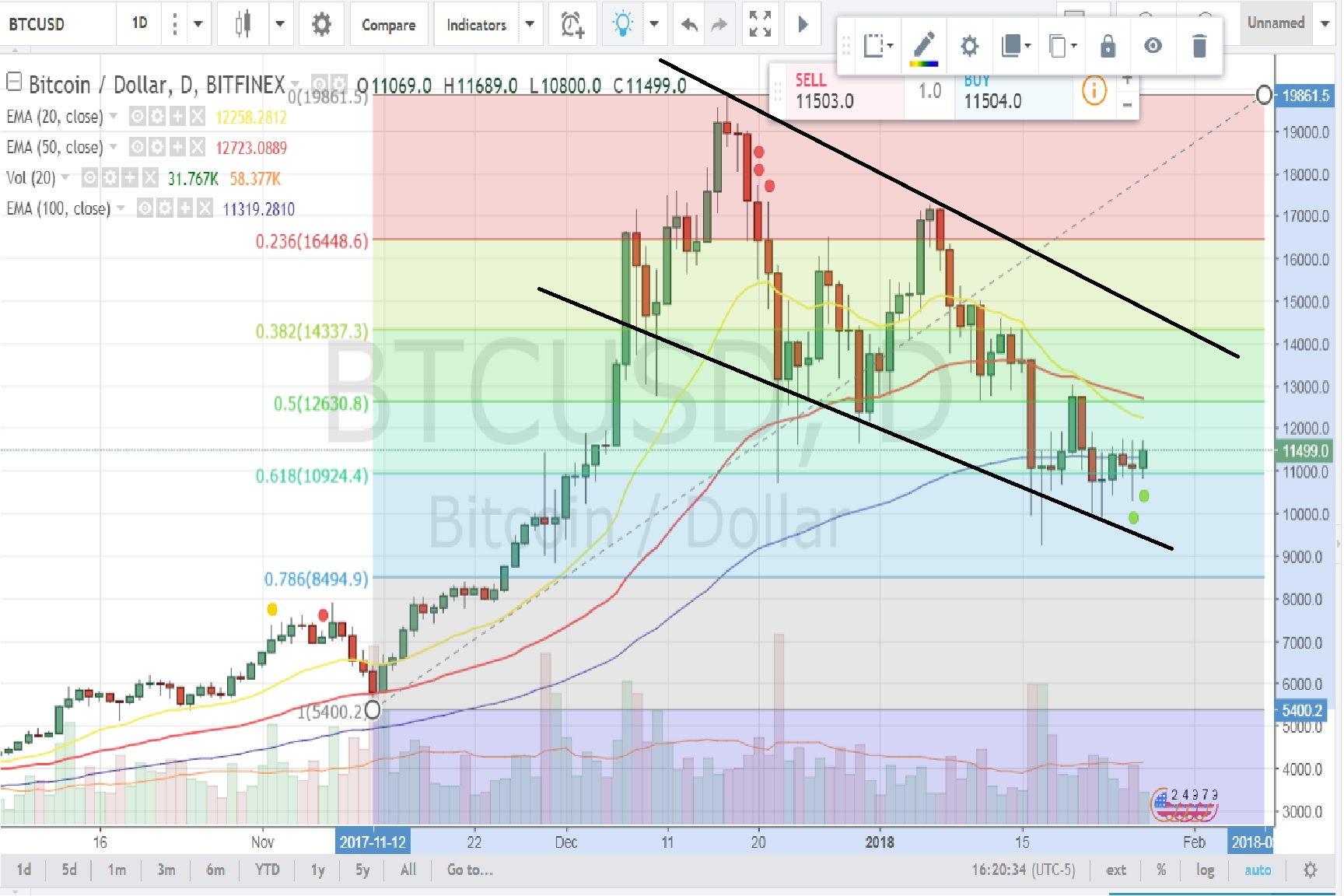Undo the last action with left arrow
Viewport: 1344px width, 896px height.
pos(689,24)
